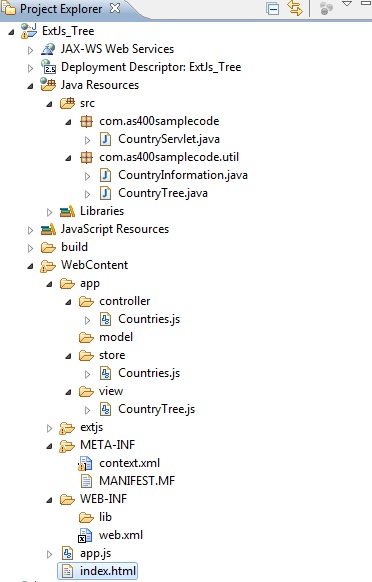Viewport: 372px width, 582px height.
Task: Click the build folder icon
Action: [x=48, y=247]
